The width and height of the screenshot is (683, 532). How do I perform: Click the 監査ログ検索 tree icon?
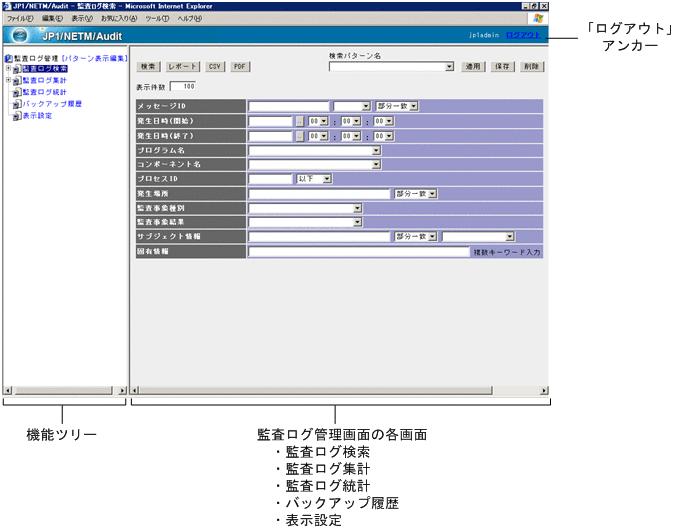point(16,69)
